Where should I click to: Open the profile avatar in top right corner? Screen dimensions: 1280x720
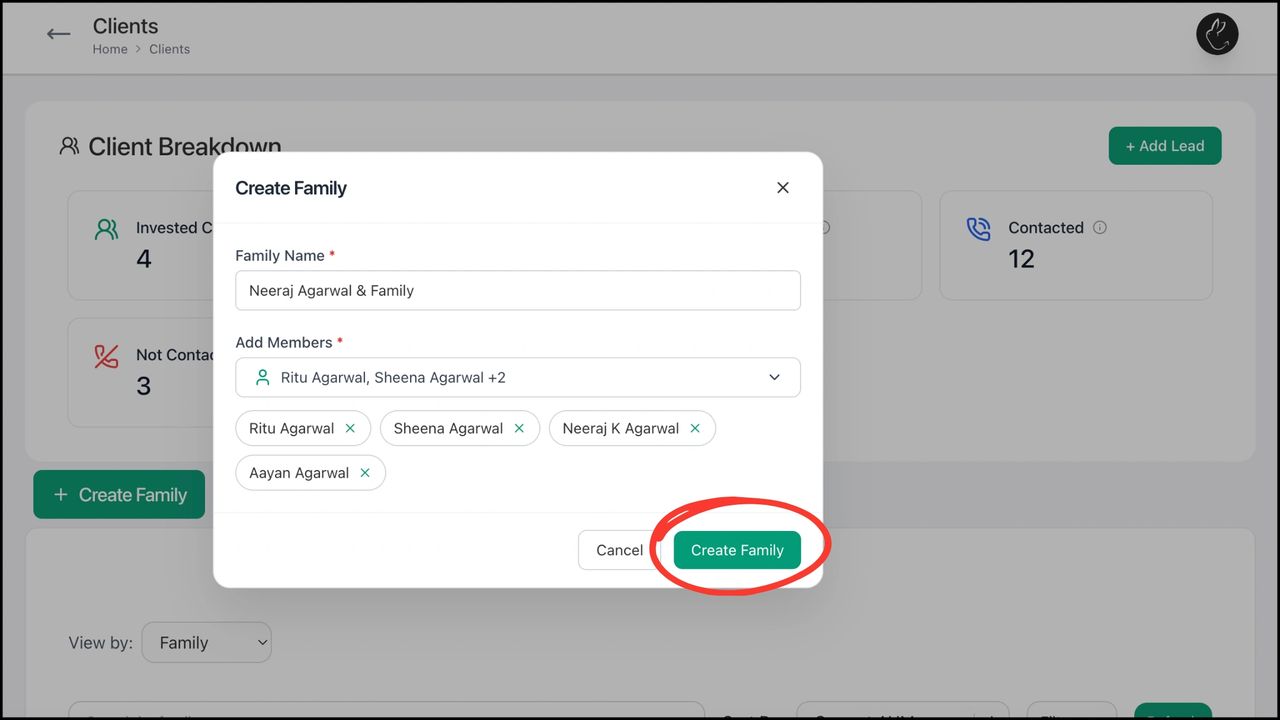pos(1217,34)
